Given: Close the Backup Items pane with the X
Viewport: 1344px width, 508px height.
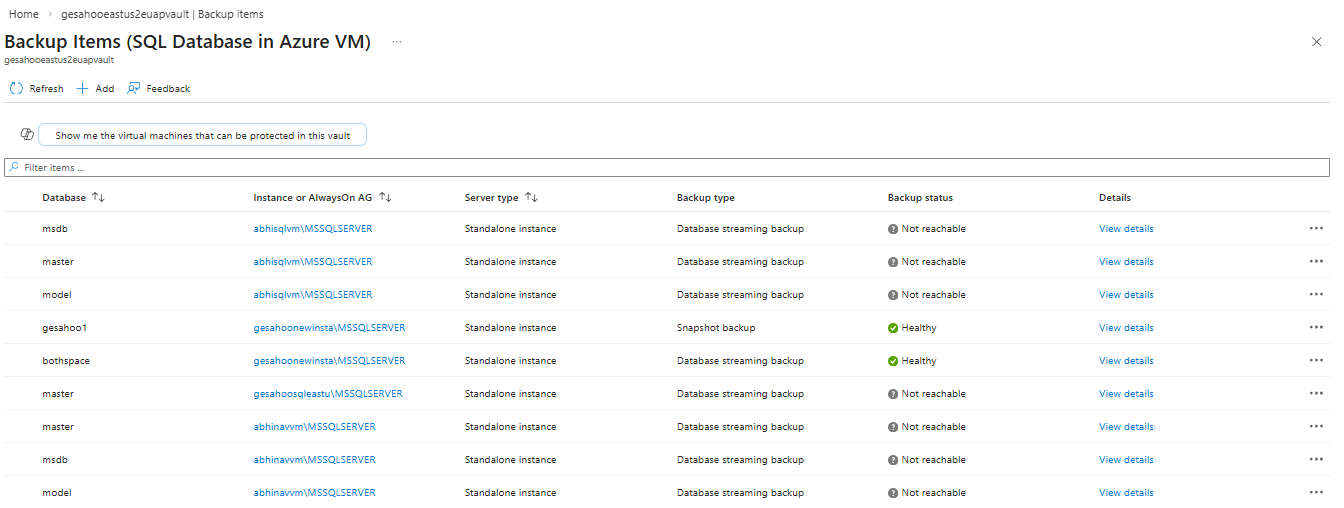Looking at the screenshot, I should 1316,42.
